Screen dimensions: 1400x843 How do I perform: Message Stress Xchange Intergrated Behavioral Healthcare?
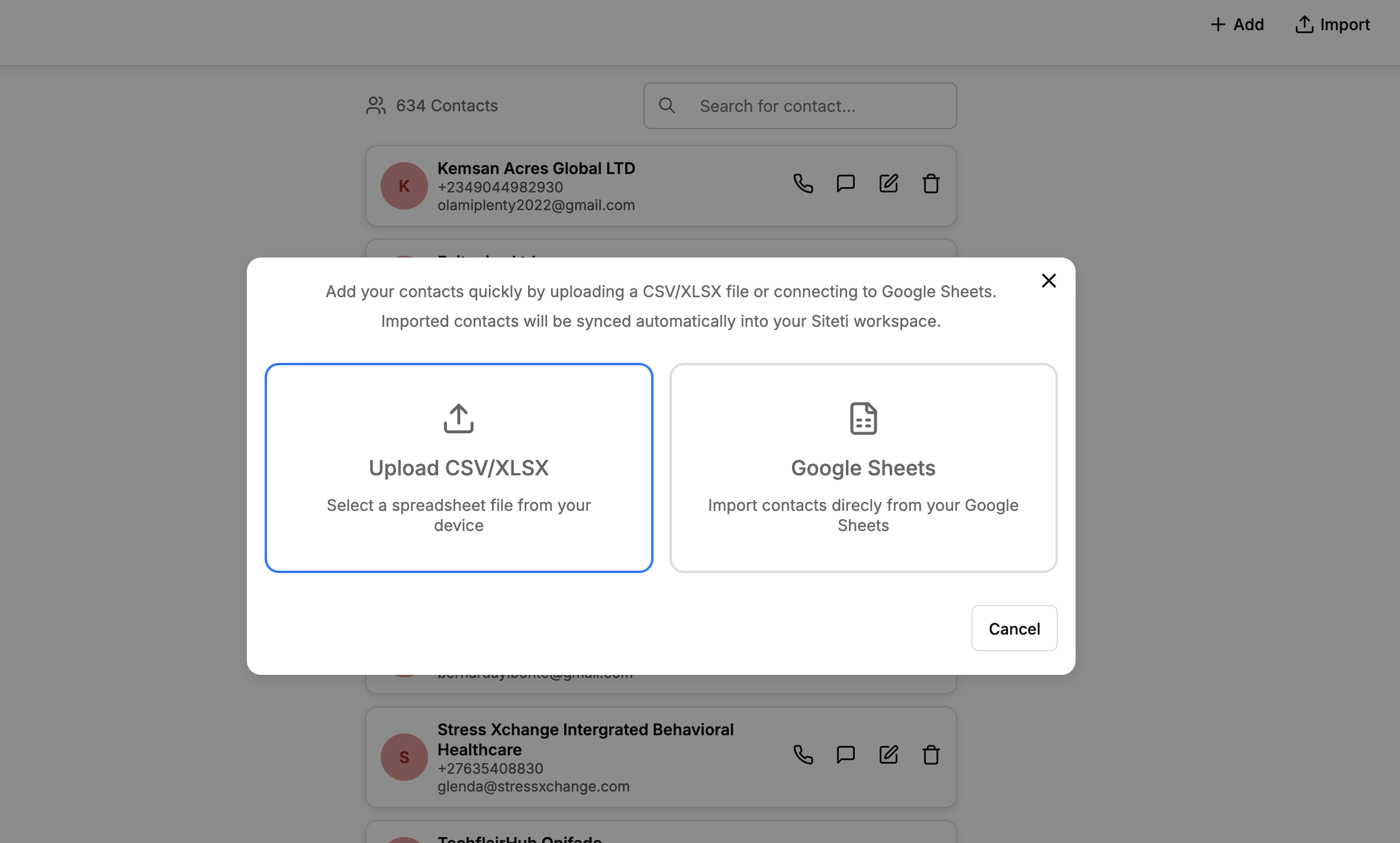pos(845,755)
